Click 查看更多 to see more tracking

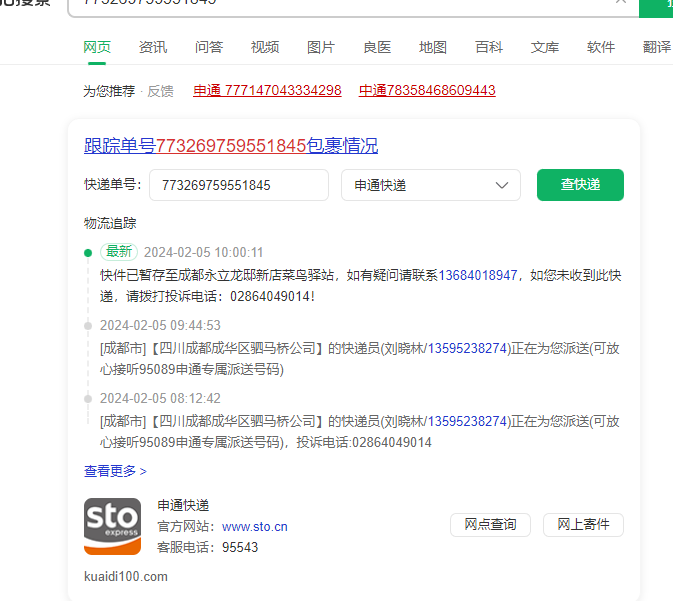(x=115, y=471)
